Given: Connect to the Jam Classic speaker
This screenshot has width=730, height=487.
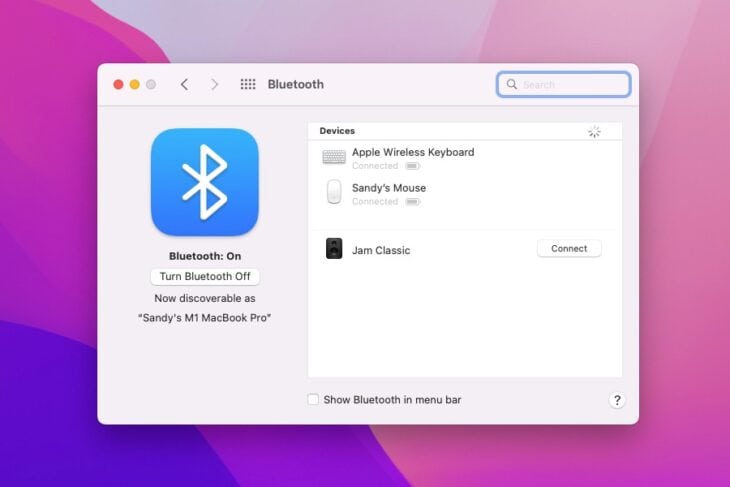Looking at the screenshot, I should click(x=569, y=249).
